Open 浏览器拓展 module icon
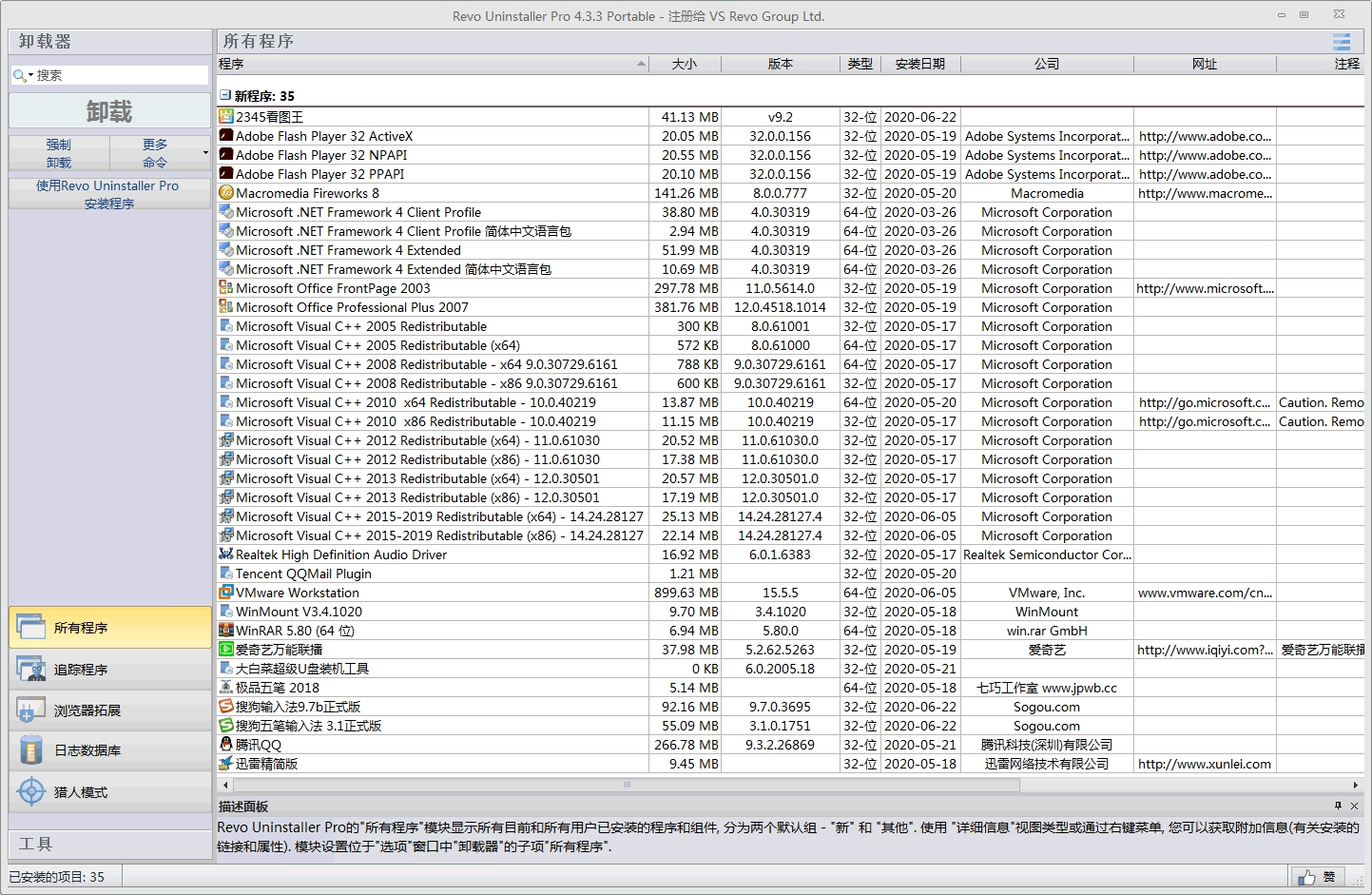Screen dimensions: 1372x895 30,710
